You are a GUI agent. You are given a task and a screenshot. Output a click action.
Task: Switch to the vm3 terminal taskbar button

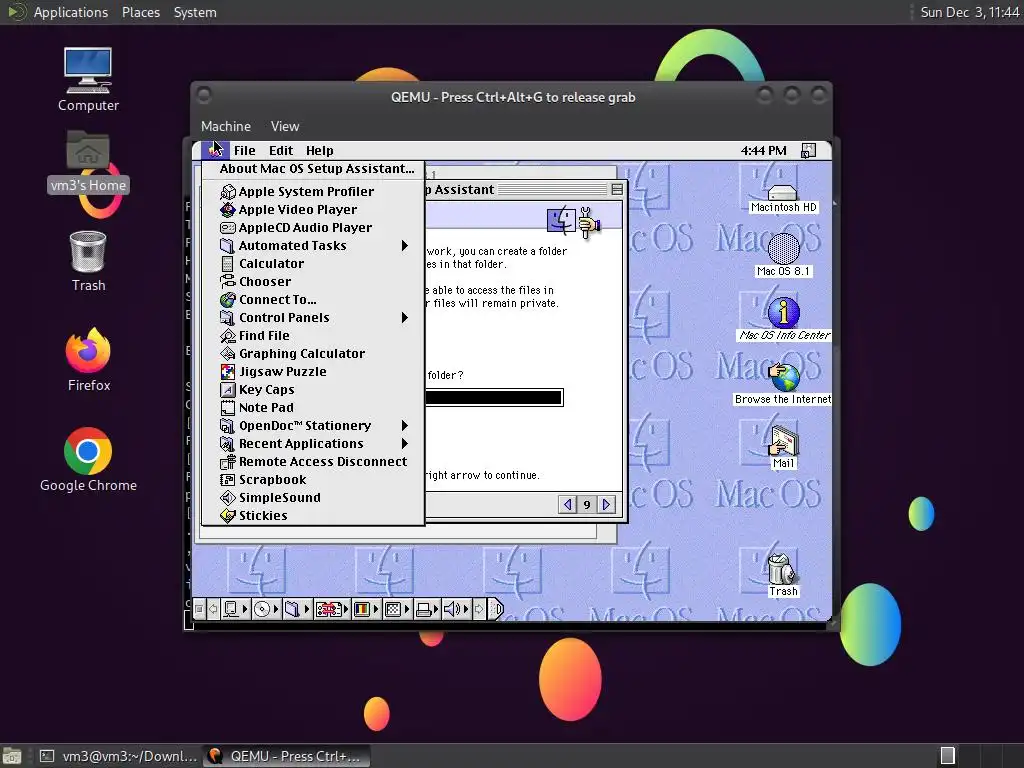pyautogui.click(x=118, y=756)
